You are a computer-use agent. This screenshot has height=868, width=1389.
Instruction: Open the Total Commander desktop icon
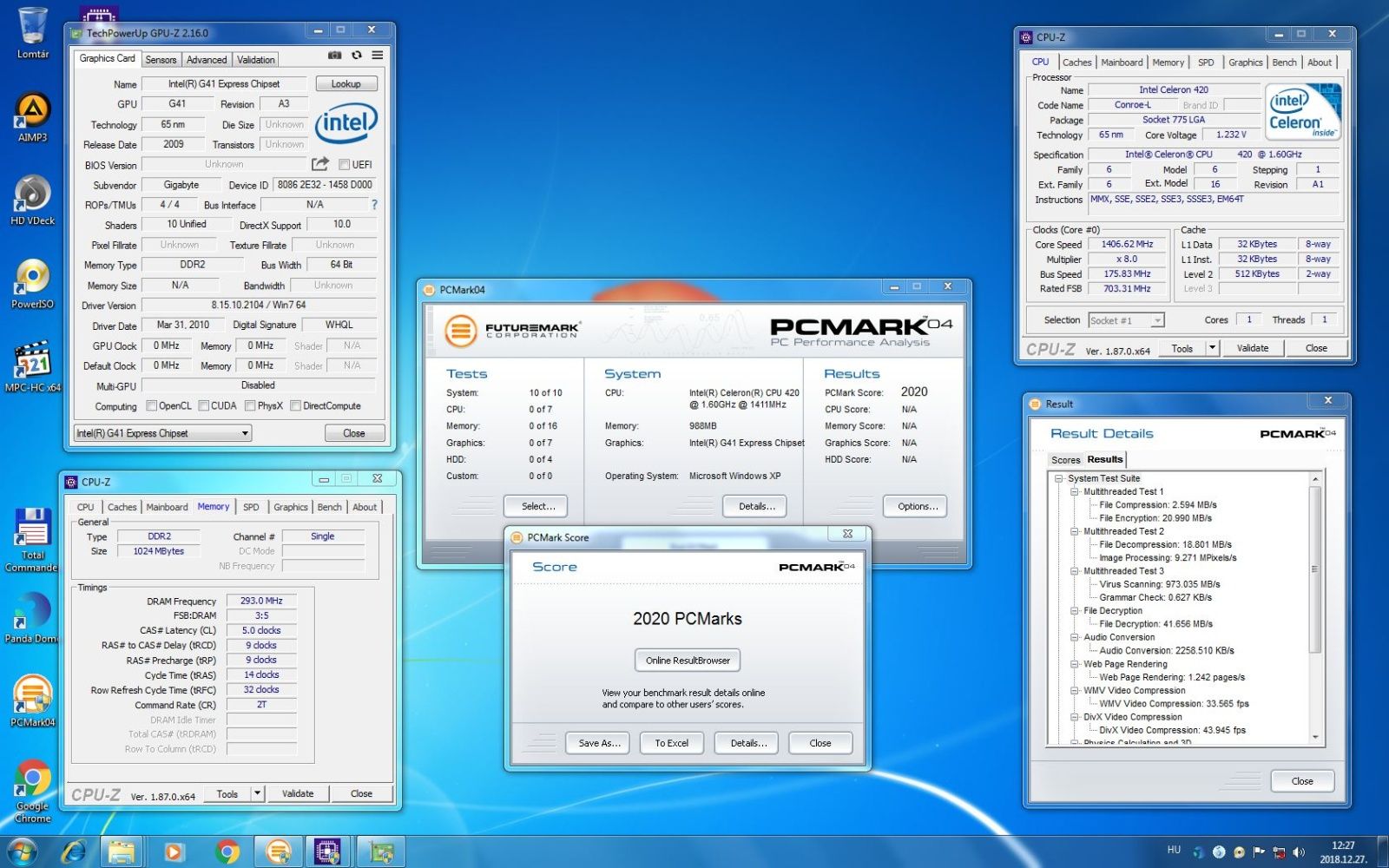tap(33, 540)
